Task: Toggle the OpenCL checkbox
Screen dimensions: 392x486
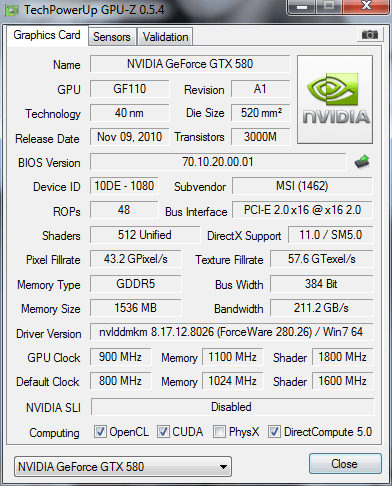Action: click(100, 432)
